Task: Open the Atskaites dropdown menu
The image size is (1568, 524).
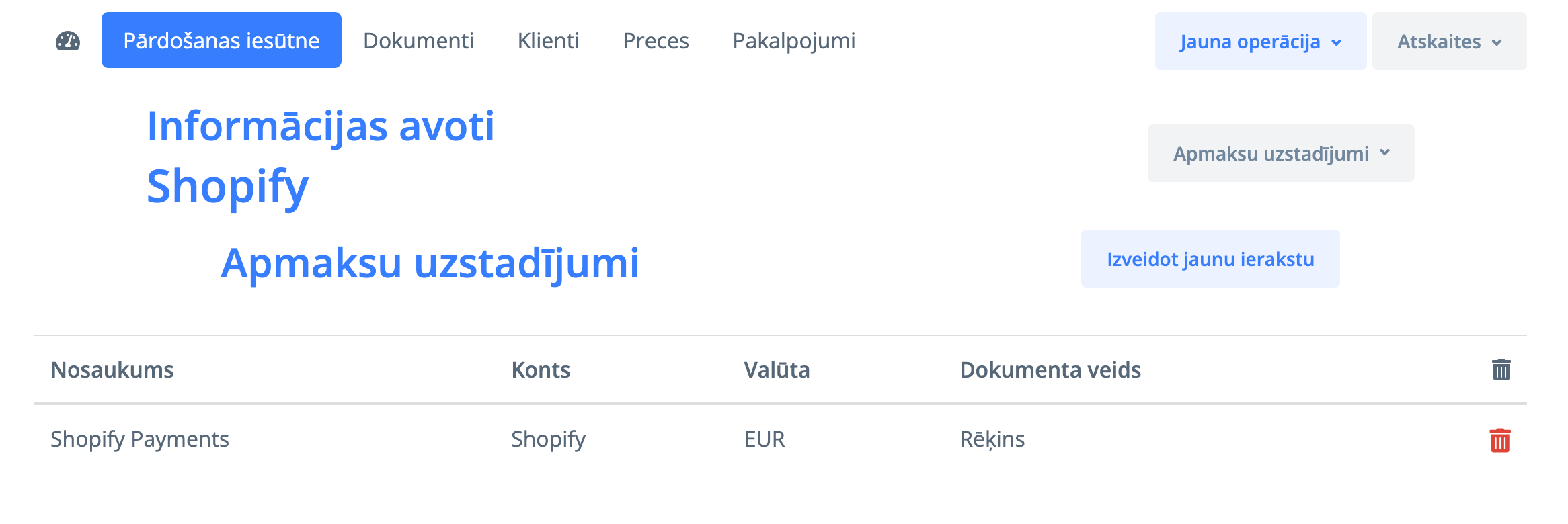Action: click(x=1449, y=42)
